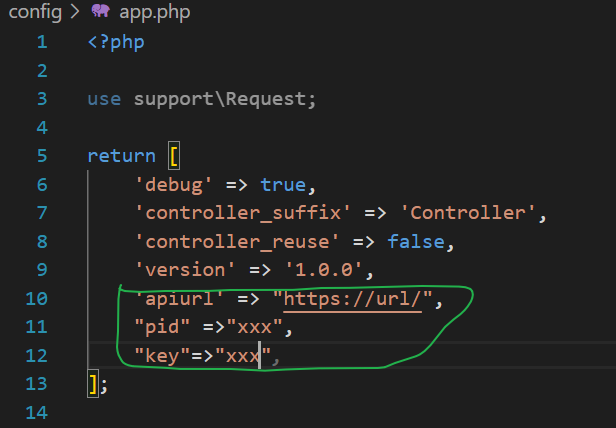Open the app.php breadcrumb item
This screenshot has width=616, height=428.
click(x=155, y=12)
